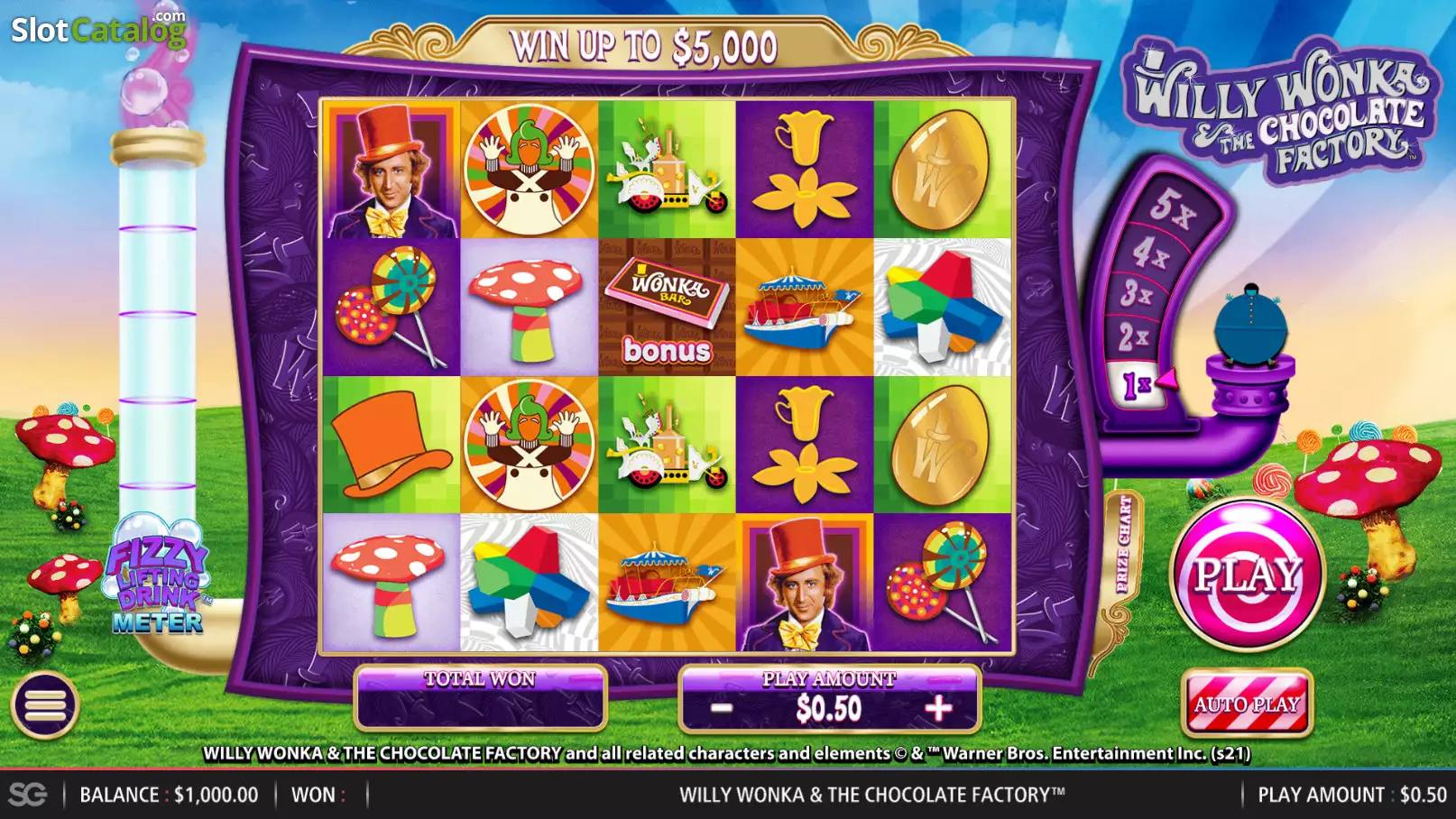
Task: Click the mushroom symbol in second row
Action: [530, 308]
